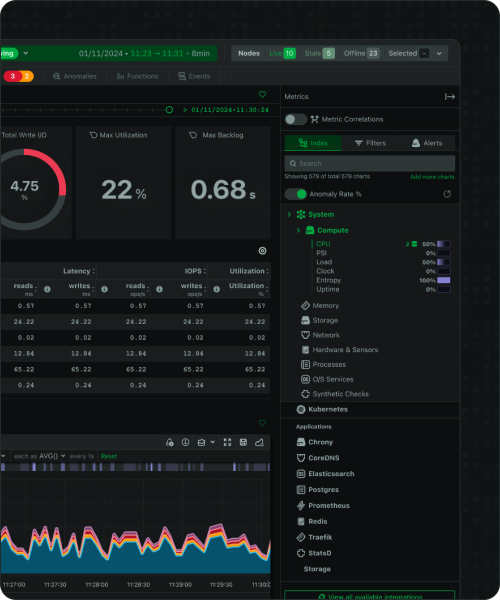This screenshot has height=600, width=500.
Task: Open the Nodes selector dropdown arrow
Action: pyautogui.click(x=439, y=54)
